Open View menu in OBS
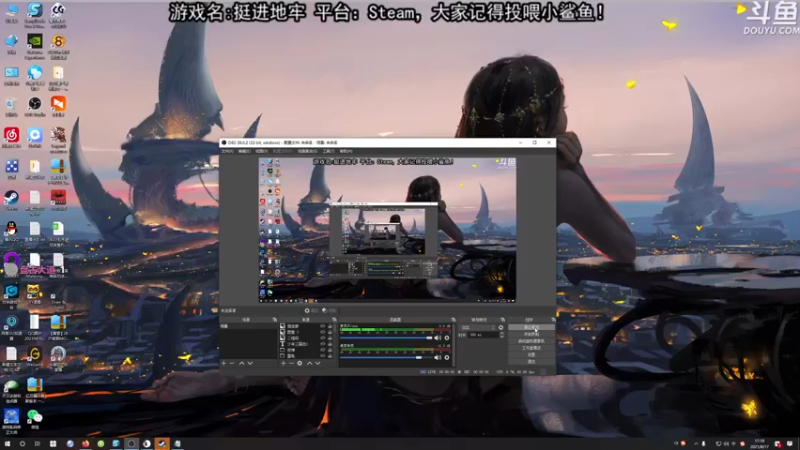The width and height of the screenshot is (800, 450). [261, 151]
